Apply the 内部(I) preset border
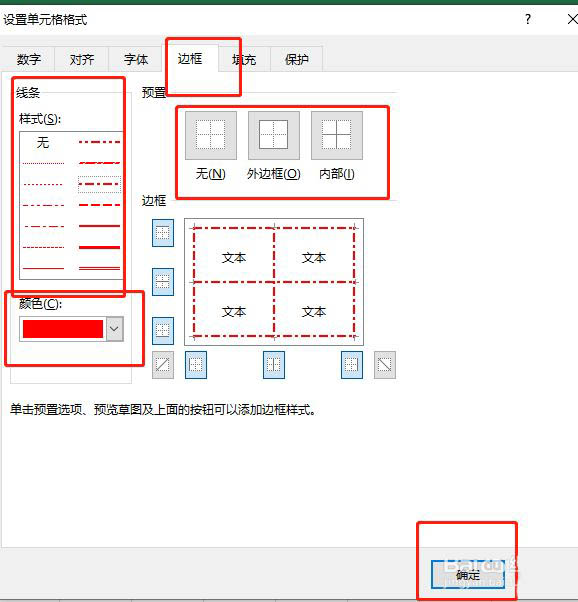Image resolution: width=578 pixels, height=602 pixels. pos(336,135)
